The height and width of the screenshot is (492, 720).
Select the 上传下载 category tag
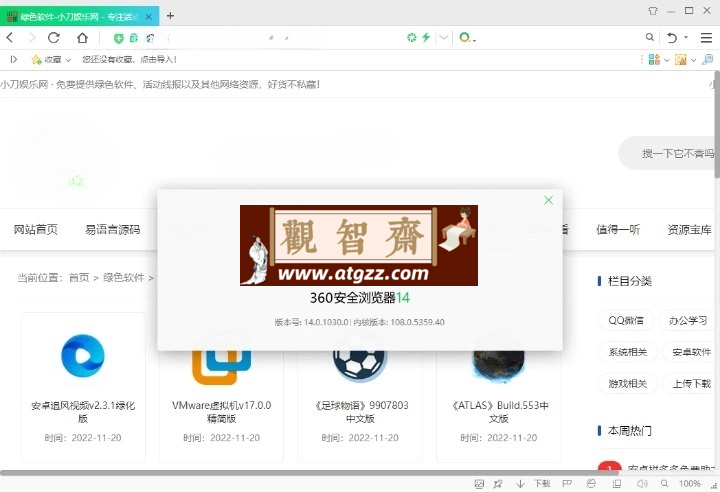coord(691,383)
